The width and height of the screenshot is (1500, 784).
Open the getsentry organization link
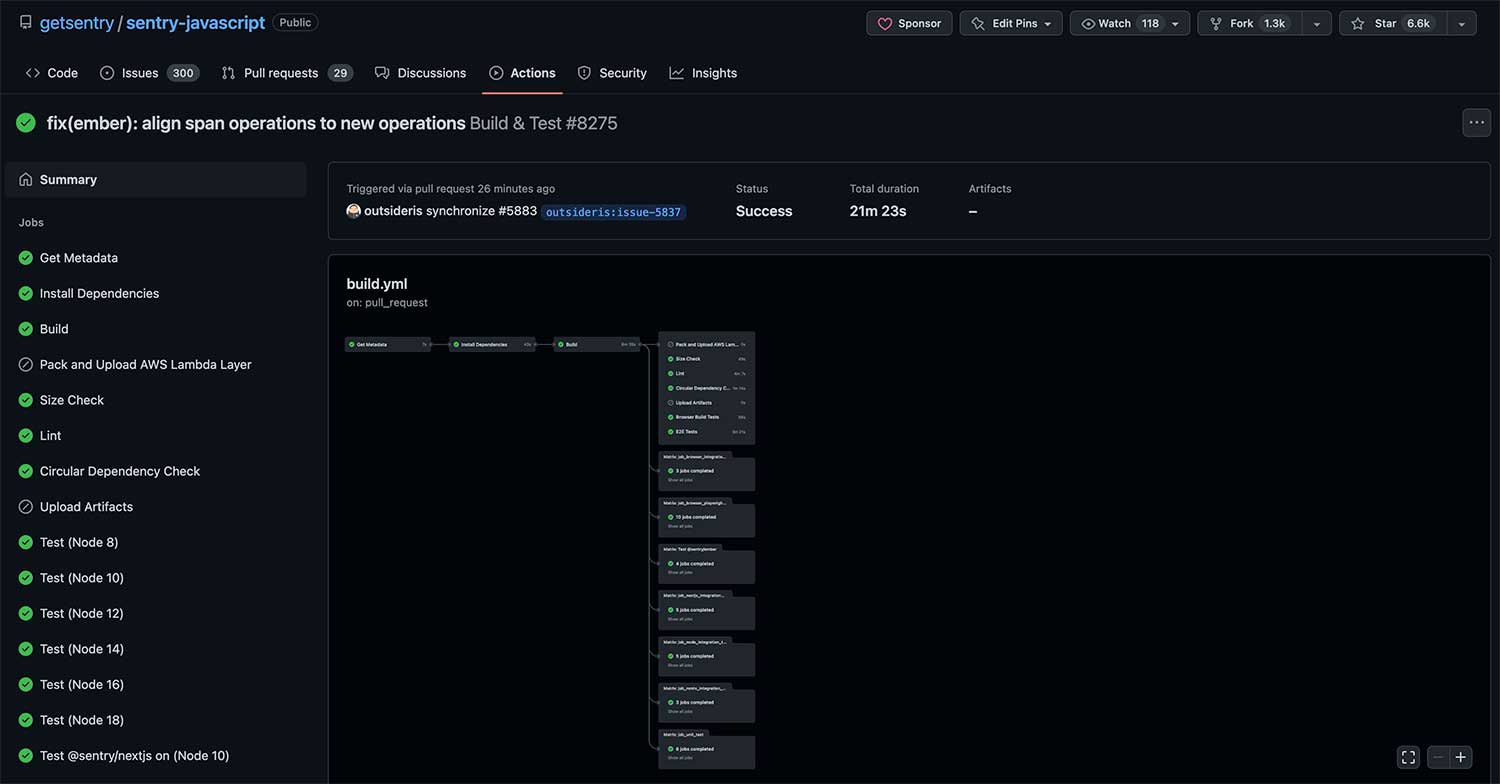[x=77, y=22]
